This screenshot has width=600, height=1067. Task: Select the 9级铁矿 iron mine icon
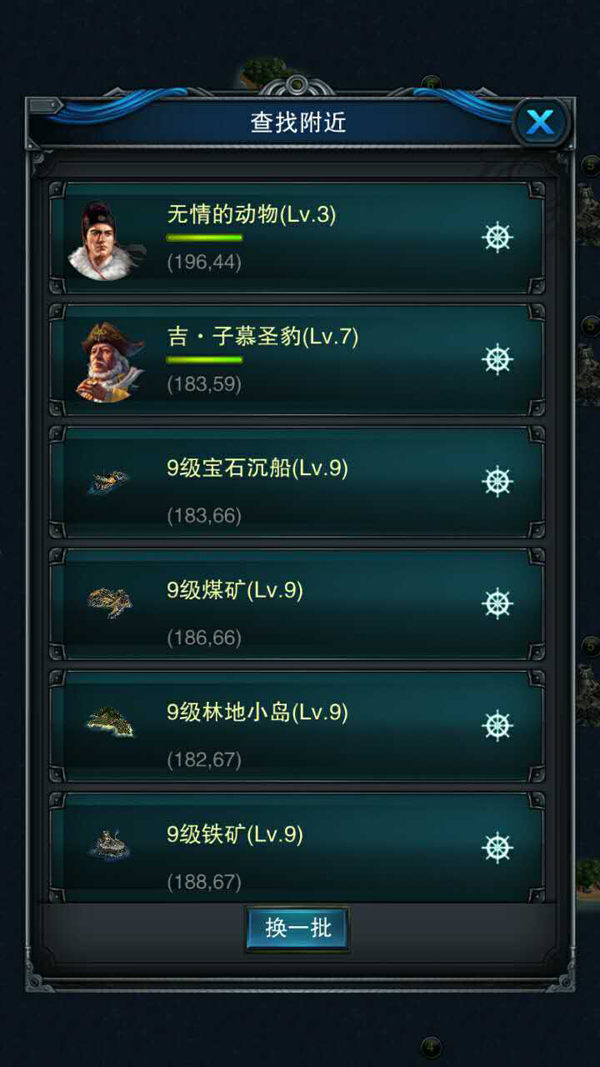click(109, 844)
